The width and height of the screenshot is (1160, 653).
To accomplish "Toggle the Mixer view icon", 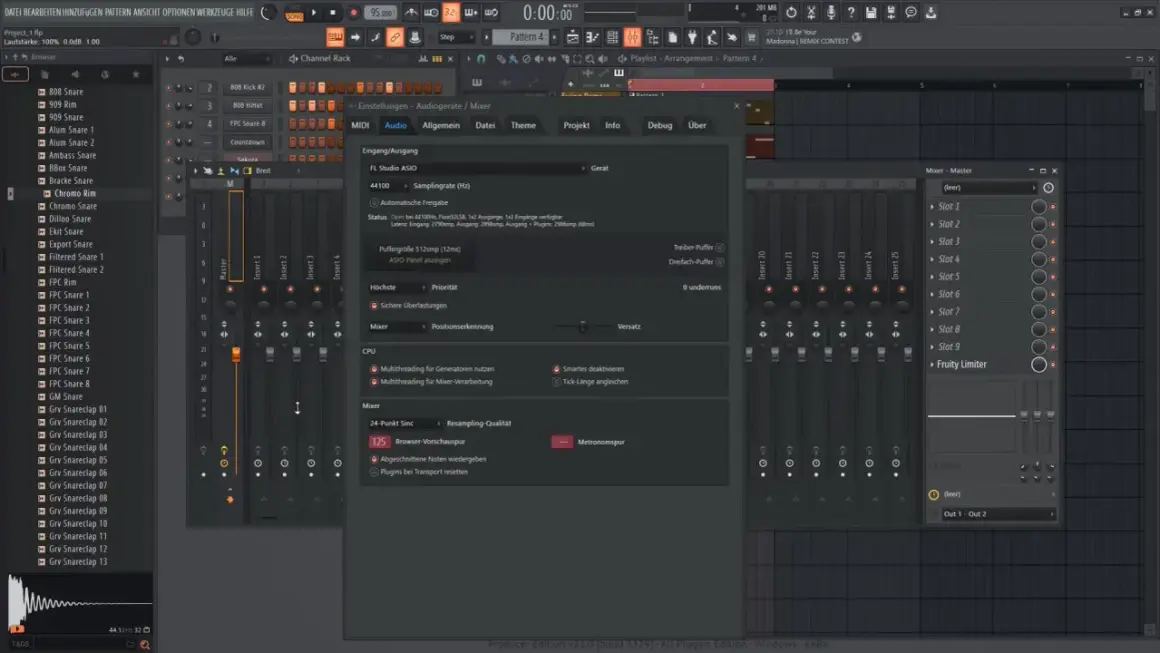I will [x=633, y=37].
